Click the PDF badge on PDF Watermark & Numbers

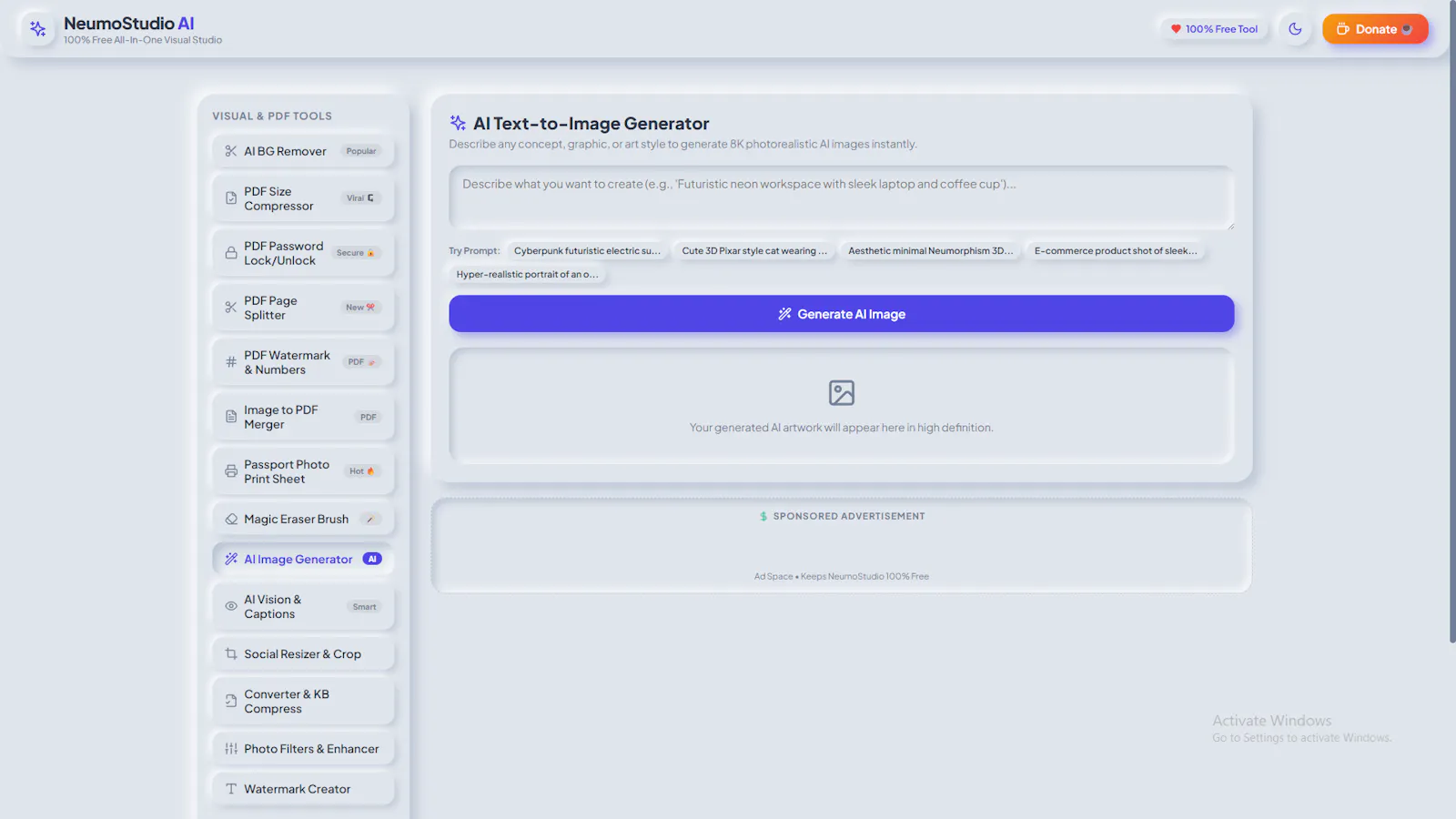362,362
